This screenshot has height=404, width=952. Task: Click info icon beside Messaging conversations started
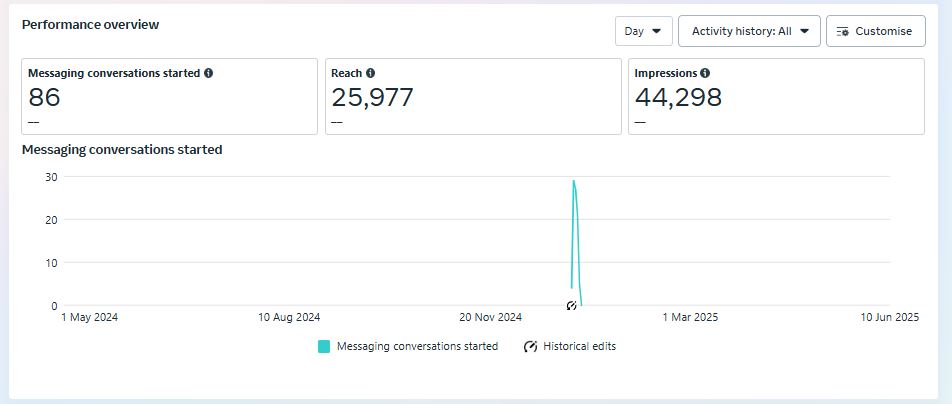click(x=208, y=73)
